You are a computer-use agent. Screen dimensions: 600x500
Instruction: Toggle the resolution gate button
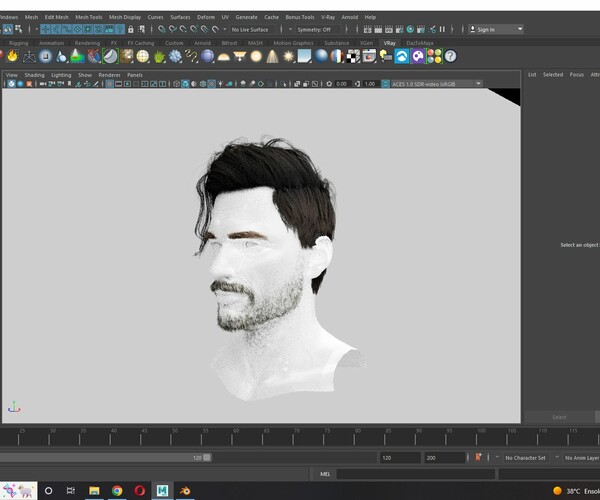[x=127, y=84]
